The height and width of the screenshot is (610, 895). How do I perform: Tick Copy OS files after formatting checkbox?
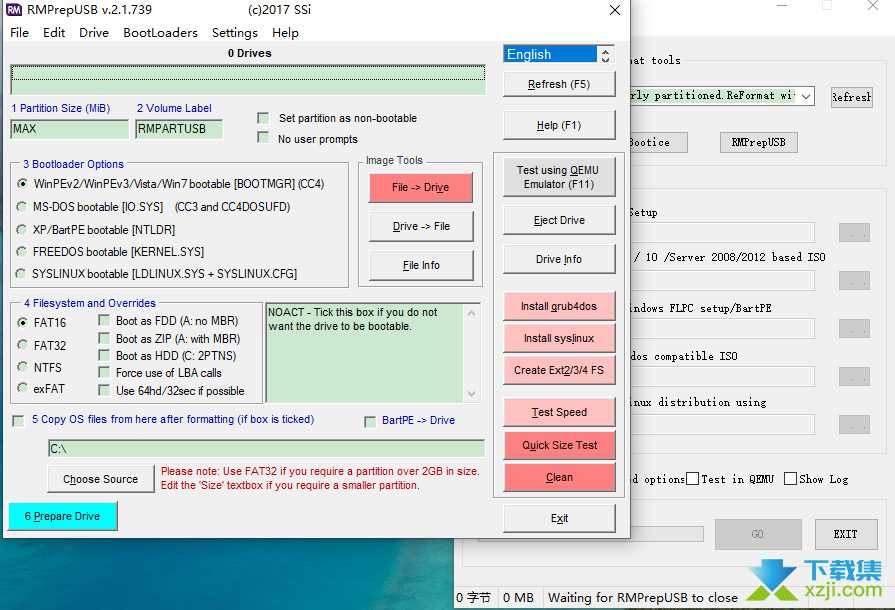(x=18, y=421)
